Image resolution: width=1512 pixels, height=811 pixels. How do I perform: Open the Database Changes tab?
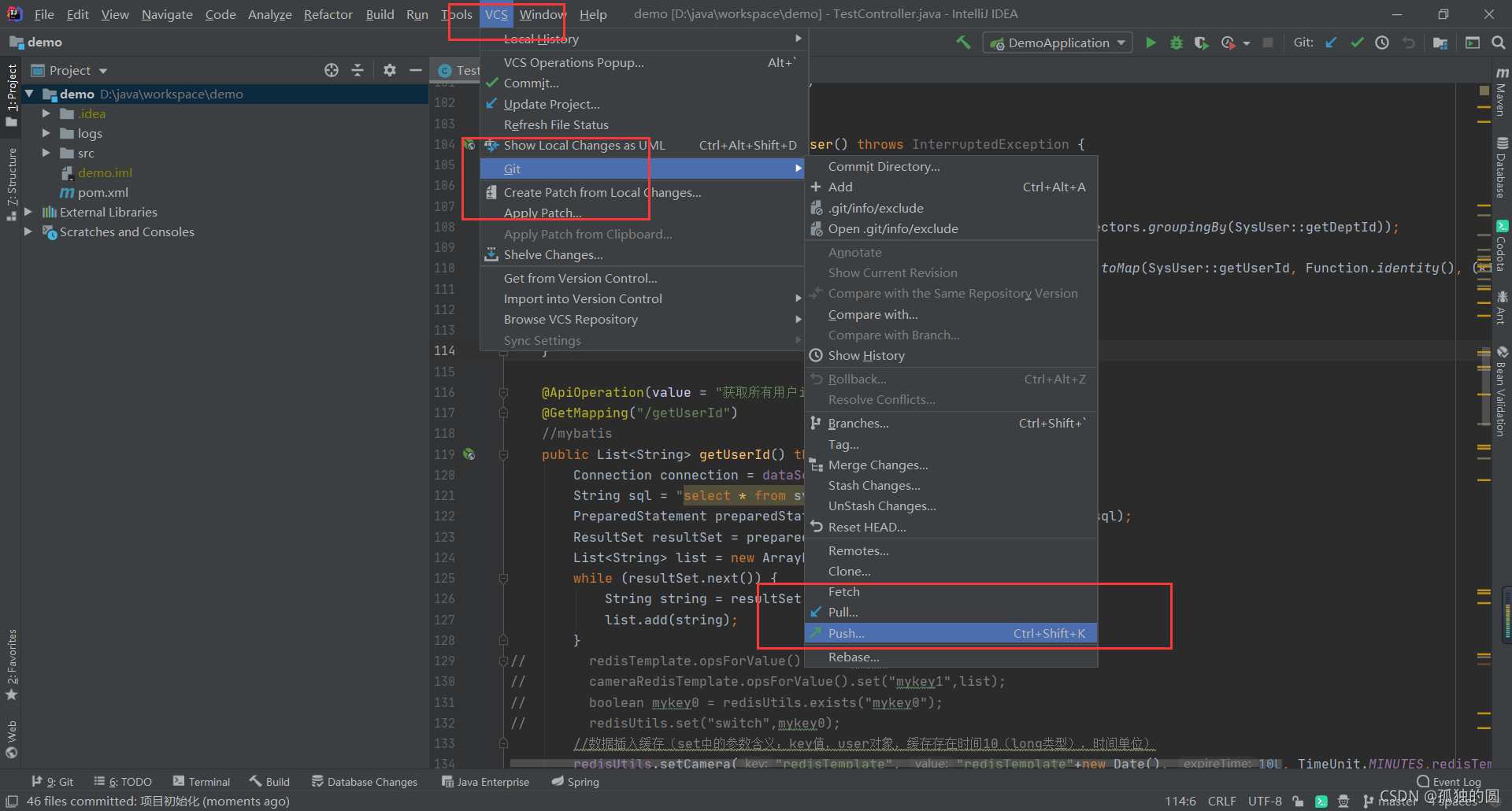click(x=364, y=782)
